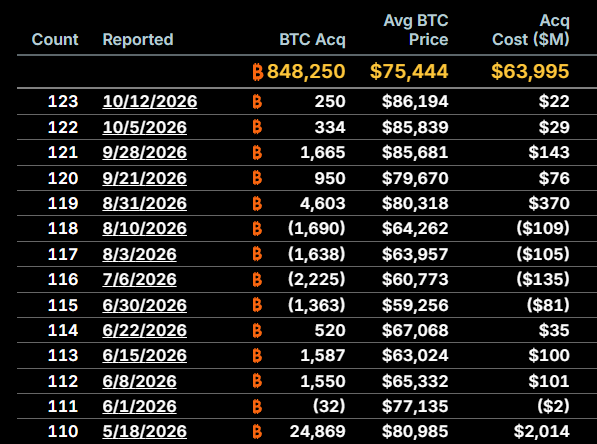597x444 pixels.
Task: Click the Reported column header
Action: 138,39
